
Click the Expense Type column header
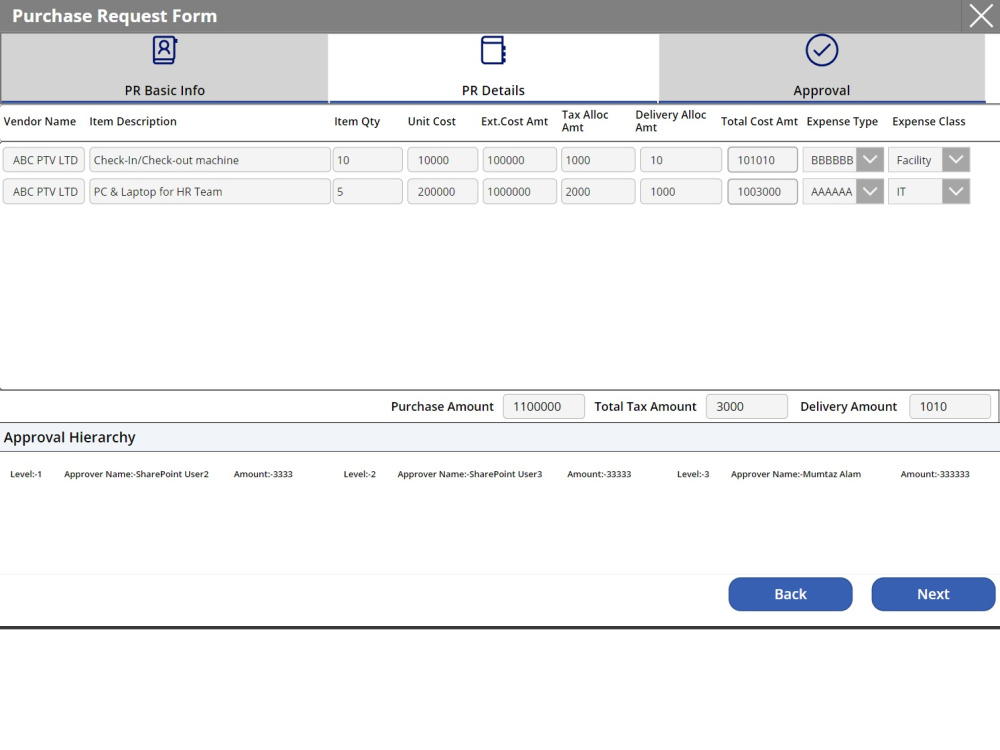point(842,121)
